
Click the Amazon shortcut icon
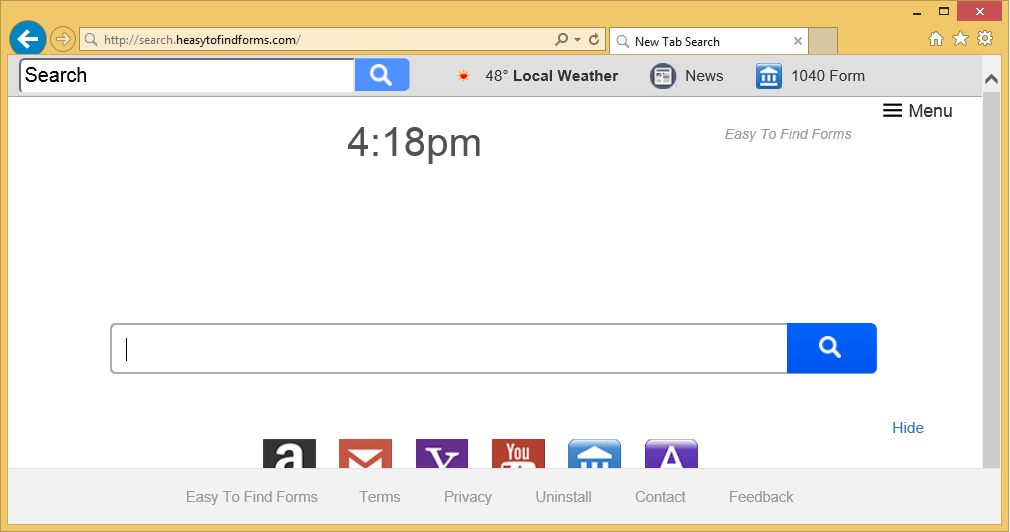coord(289,454)
